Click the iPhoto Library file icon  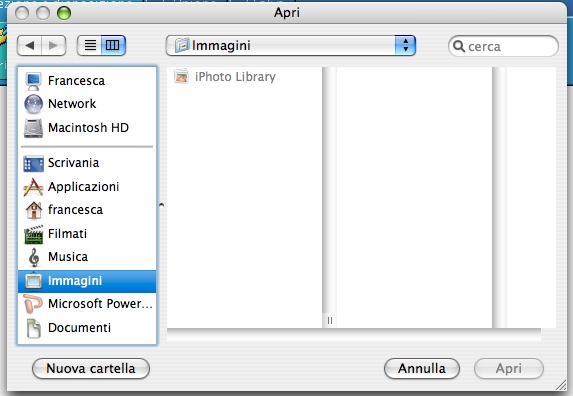(181, 76)
